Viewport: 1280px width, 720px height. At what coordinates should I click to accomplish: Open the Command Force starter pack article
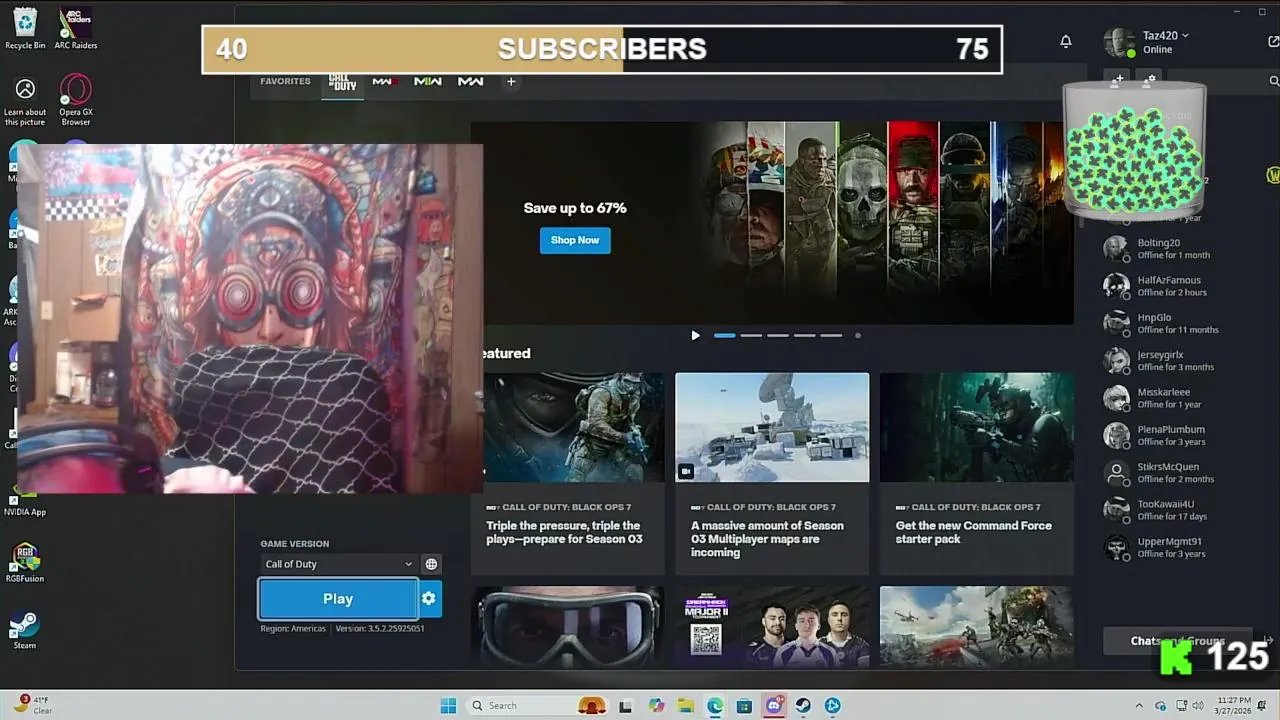point(977,473)
